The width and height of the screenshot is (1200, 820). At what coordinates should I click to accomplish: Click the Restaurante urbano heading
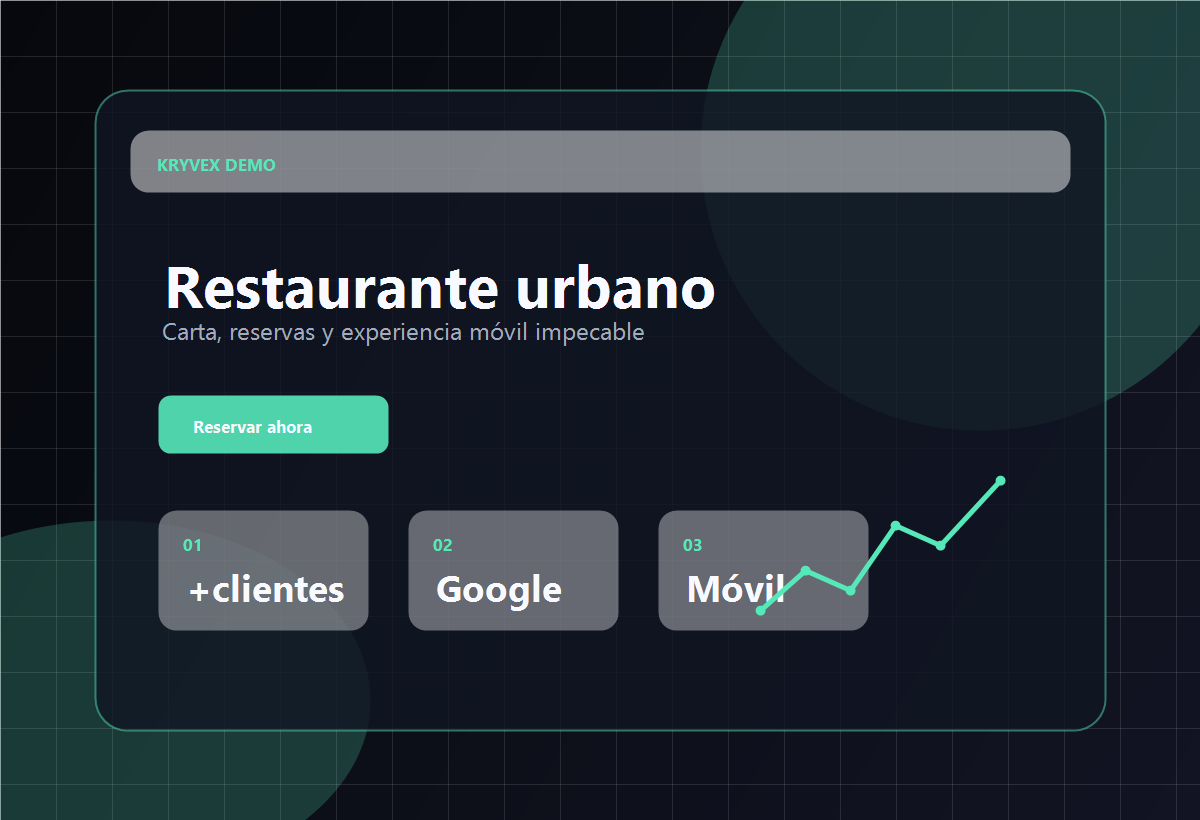pyautogui.click(x=440, y=288)
